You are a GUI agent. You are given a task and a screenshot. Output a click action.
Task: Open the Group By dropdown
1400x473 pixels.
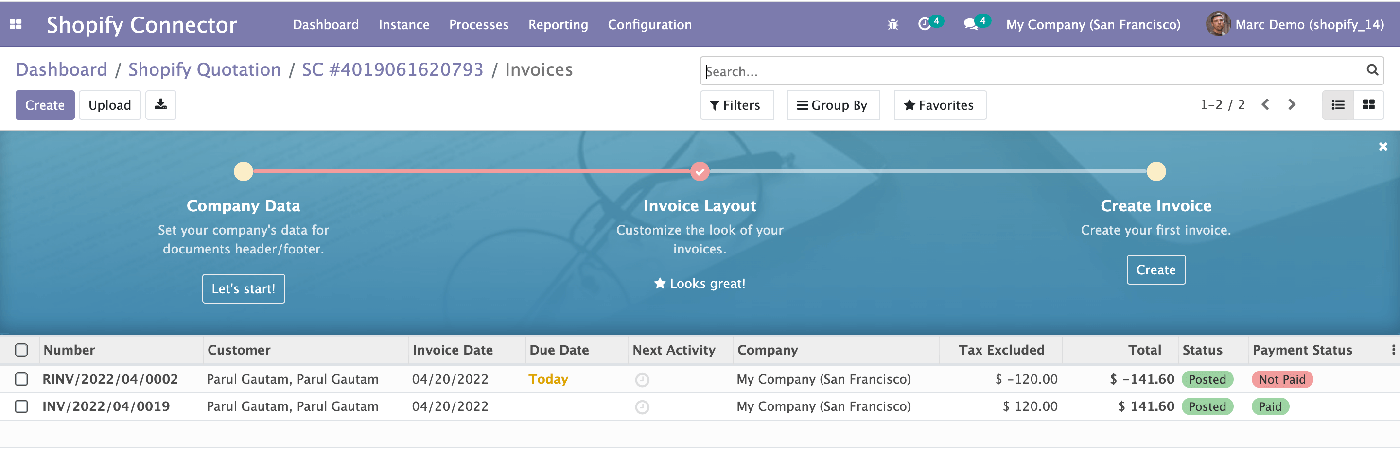pos(833,105)
